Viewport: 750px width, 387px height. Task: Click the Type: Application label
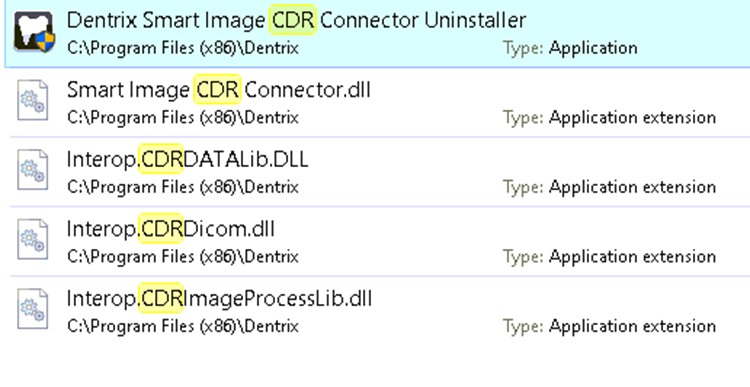pyautogui.click(x=570, y=48)
